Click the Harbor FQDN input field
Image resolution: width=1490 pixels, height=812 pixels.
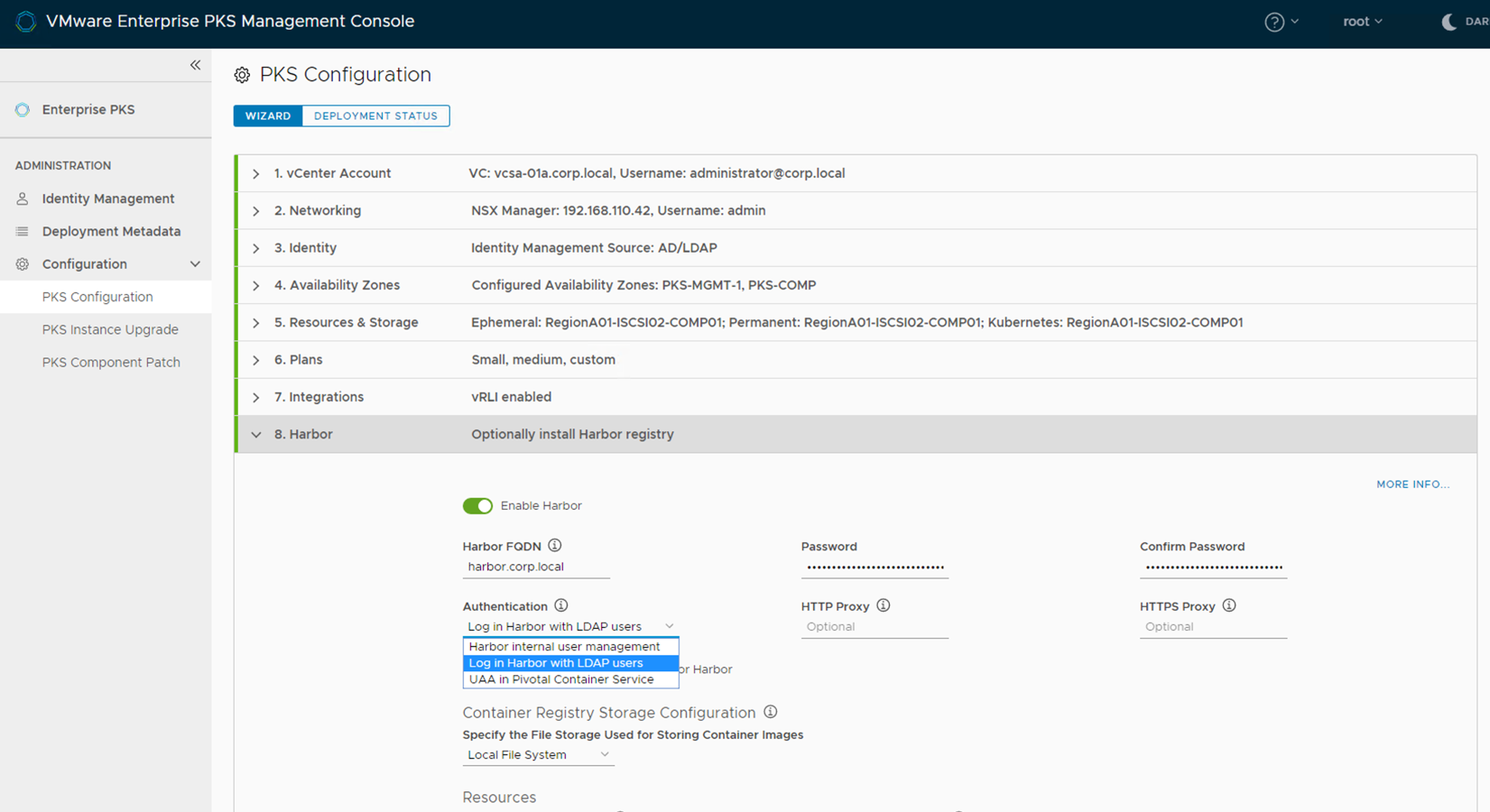[536, 567]
